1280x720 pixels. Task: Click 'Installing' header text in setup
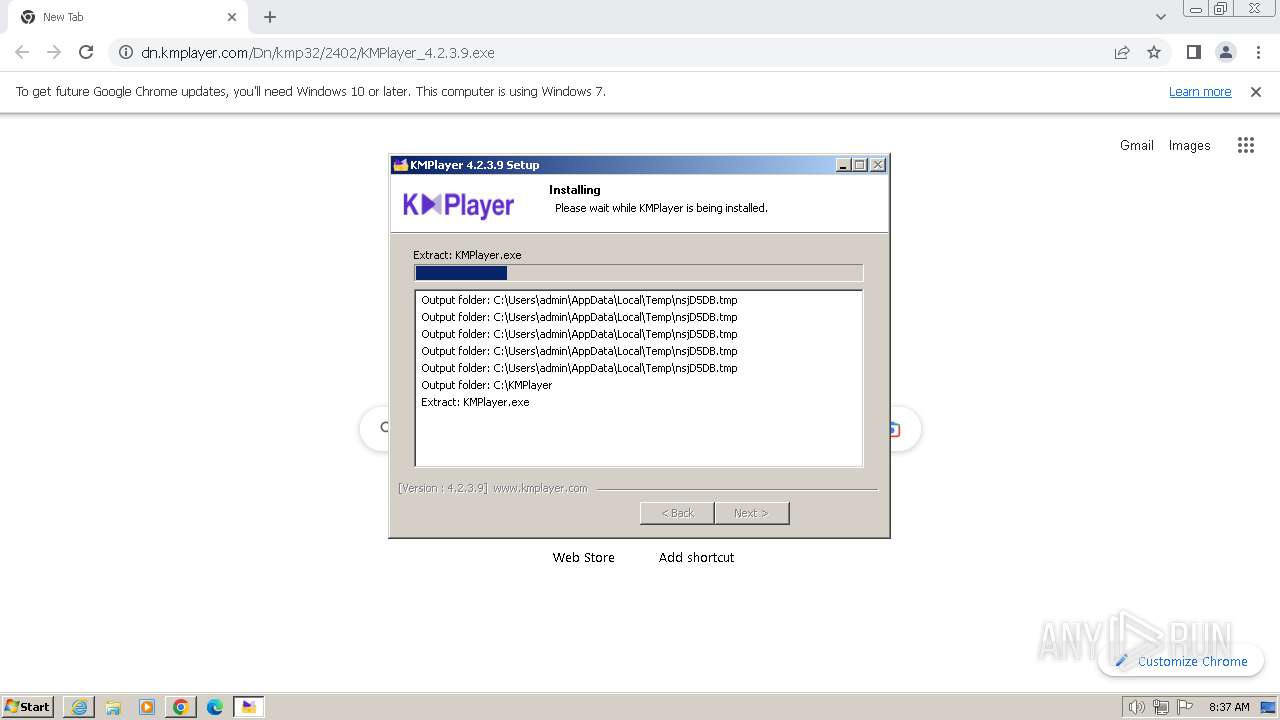click(575, 190)
